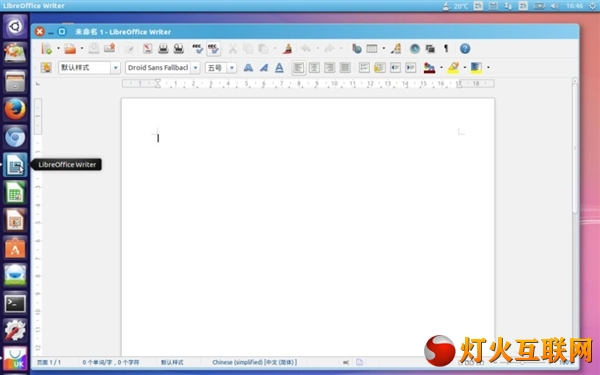Expand the paragraph style dropdown

pyautogui.click(x=116, y=68)
